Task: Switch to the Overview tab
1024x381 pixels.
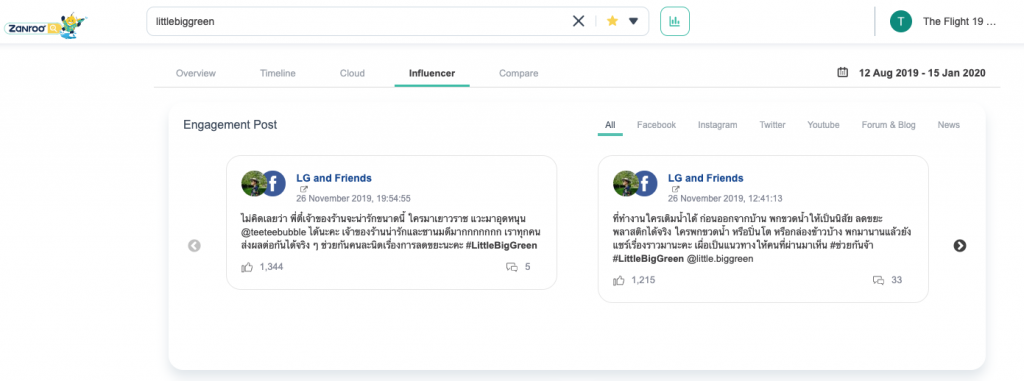Action: pos(196,73)
